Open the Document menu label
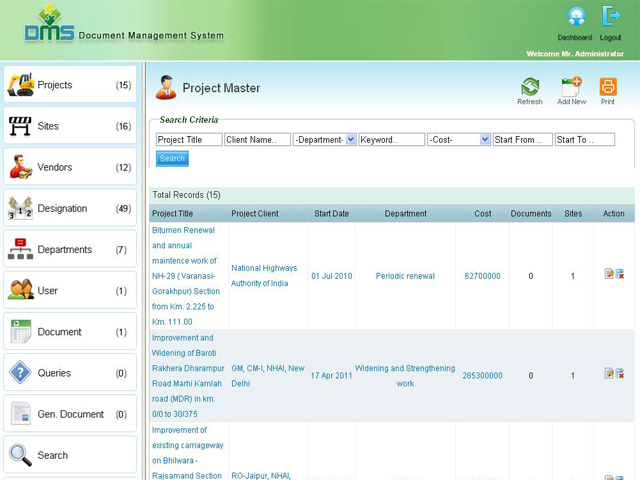Image resolution: width=640 pixels, height=480 pixels. [x=59, y=332]
